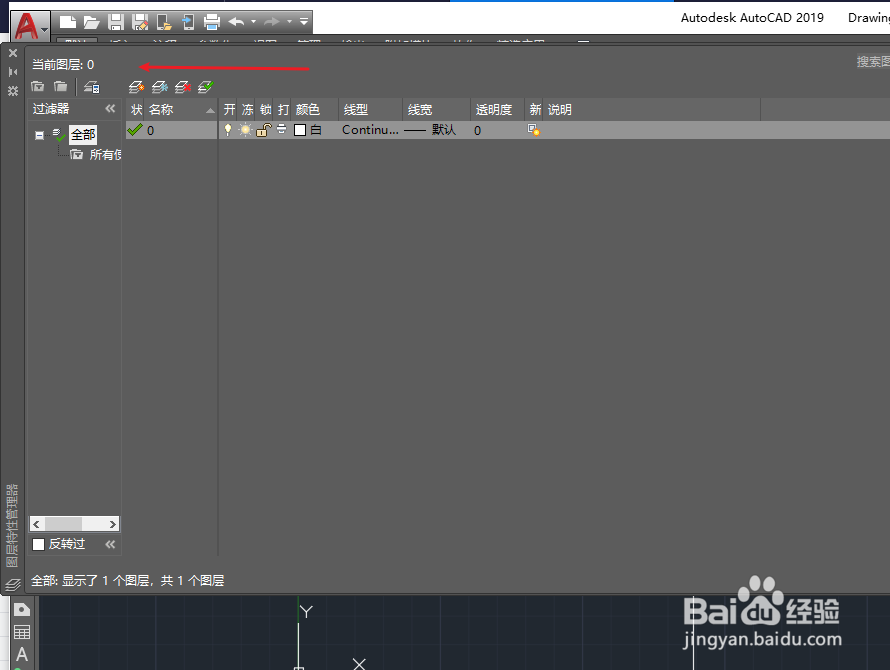Set the selected layer as current
Image resolution: width=890 pixels, height=670 pixels.
pyautogui.click(x=205, y=87)
